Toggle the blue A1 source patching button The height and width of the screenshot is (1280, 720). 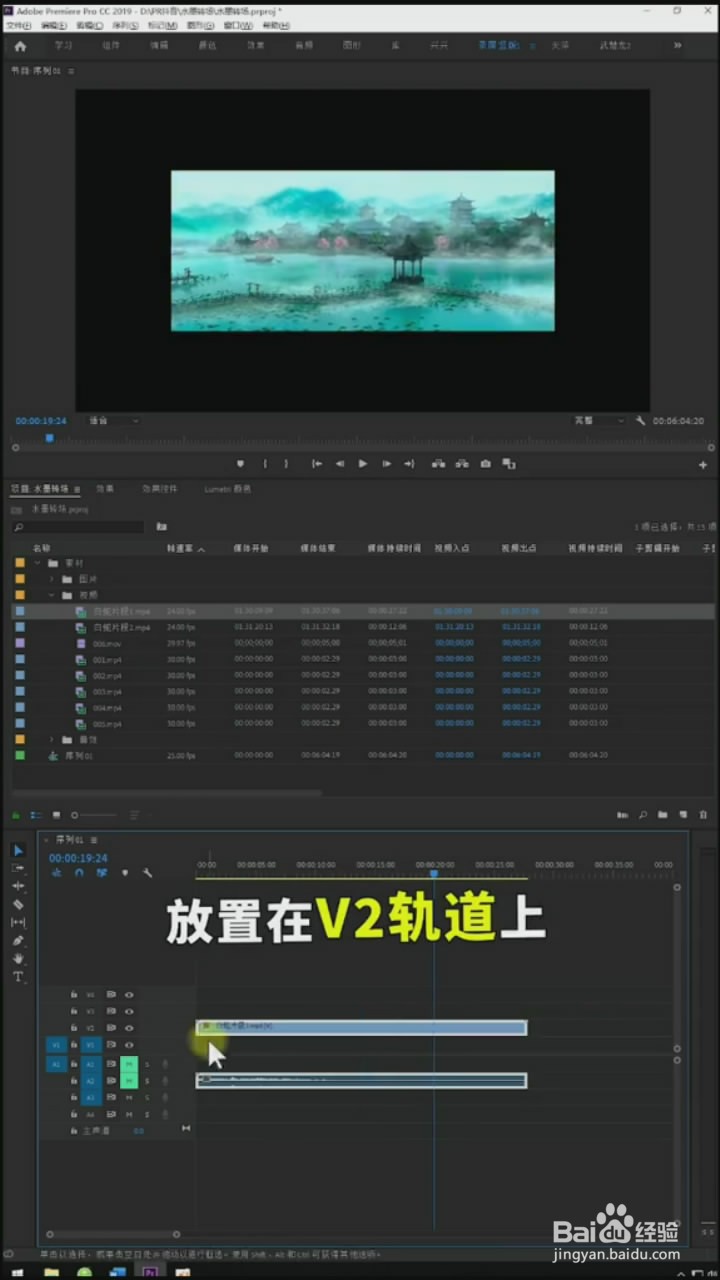56,1064
